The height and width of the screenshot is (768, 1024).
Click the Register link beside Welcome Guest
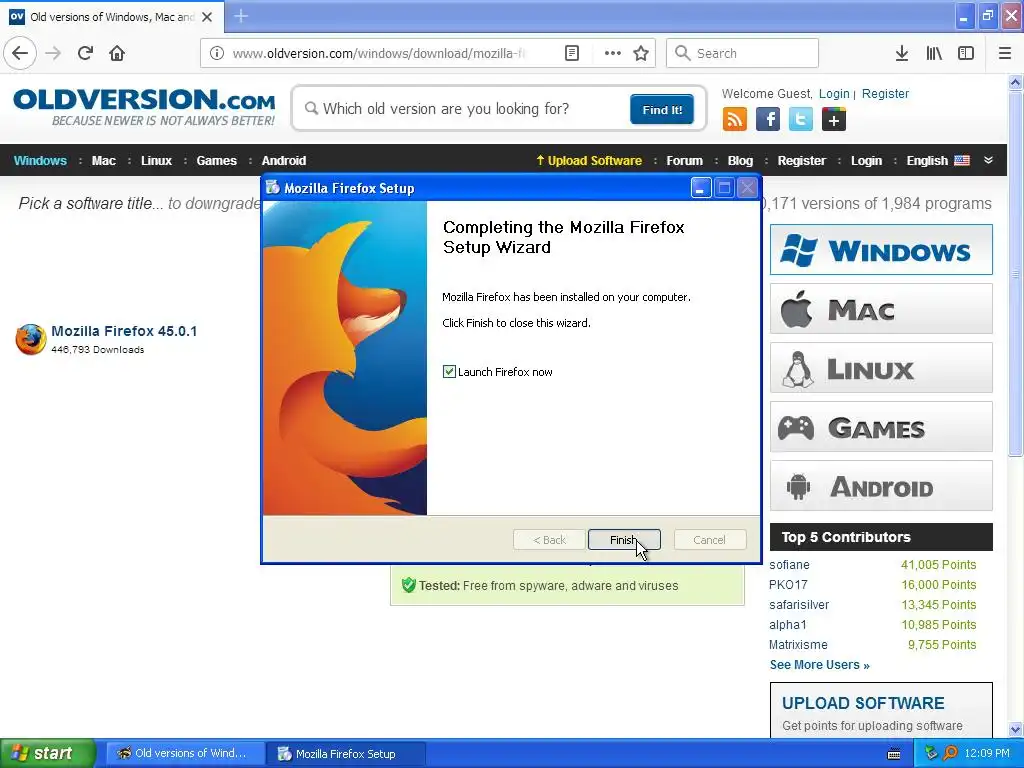point(885,93)
